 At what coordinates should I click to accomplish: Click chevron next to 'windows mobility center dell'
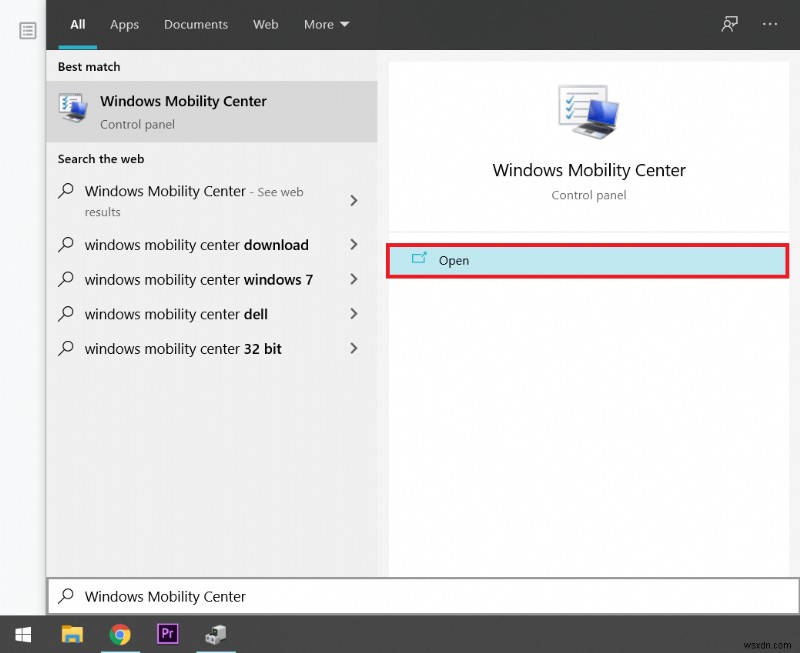point(353,314)
